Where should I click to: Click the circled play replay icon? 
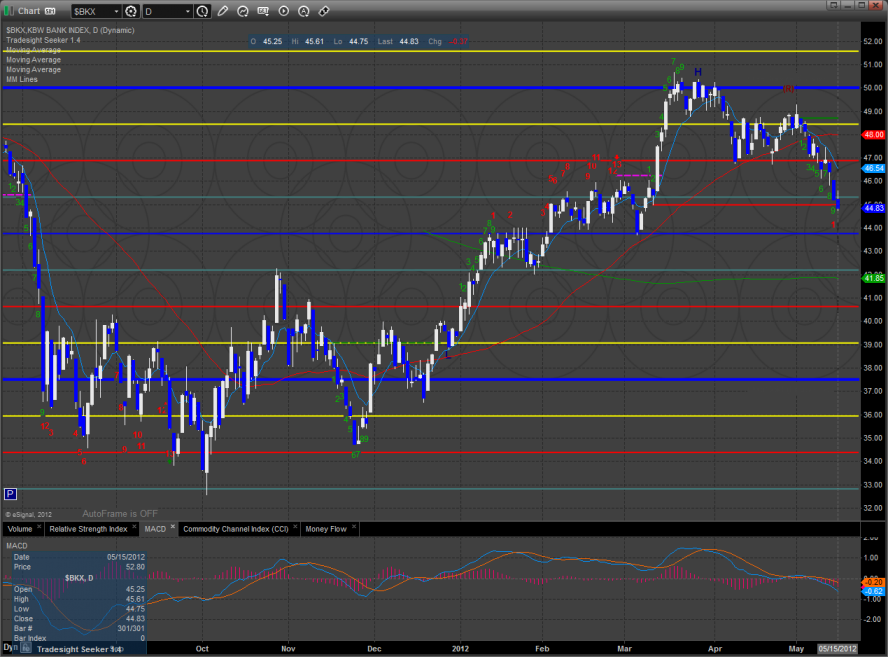(x=283, y=11)
